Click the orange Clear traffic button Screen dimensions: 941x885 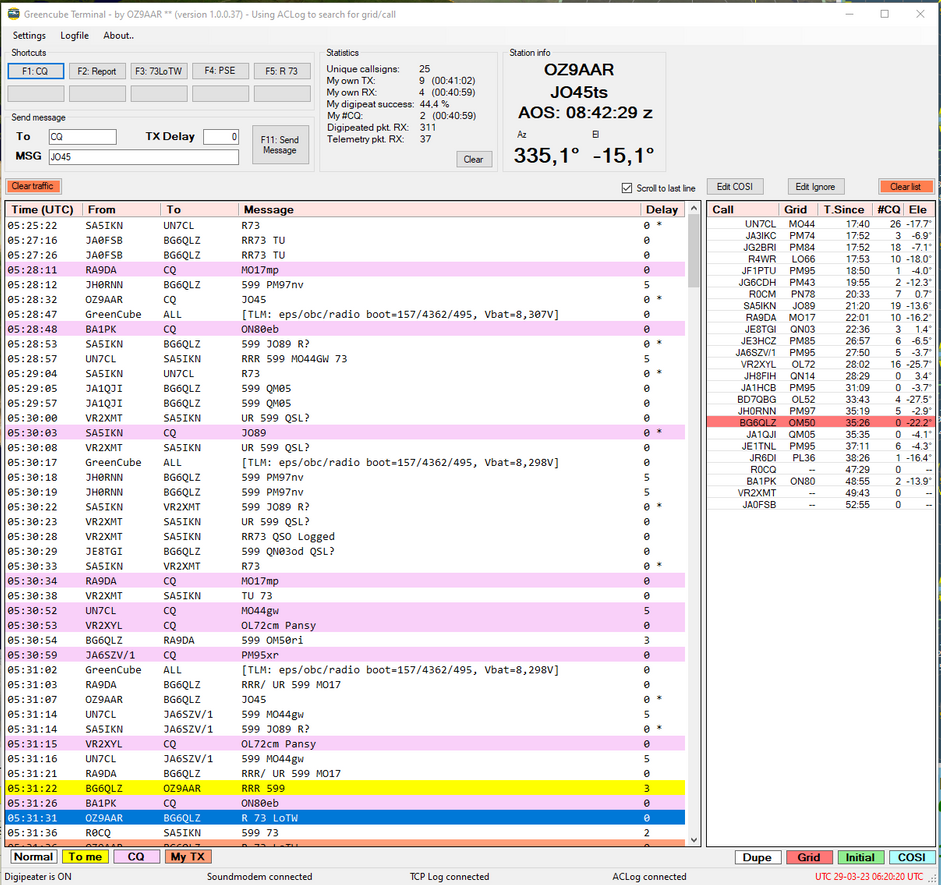click(33, 187)
